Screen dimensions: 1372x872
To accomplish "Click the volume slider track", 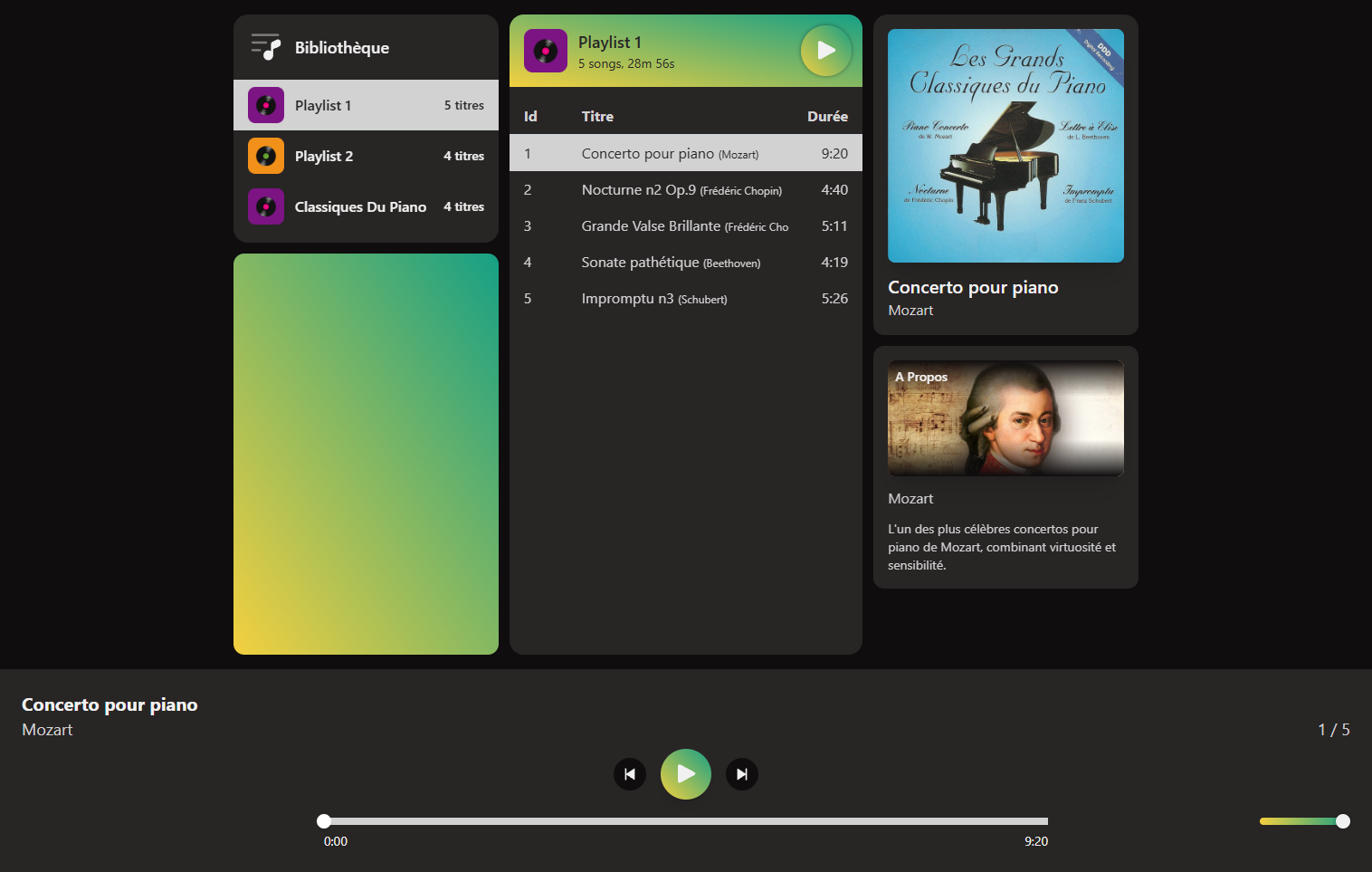I will (x=1301, y=821).
